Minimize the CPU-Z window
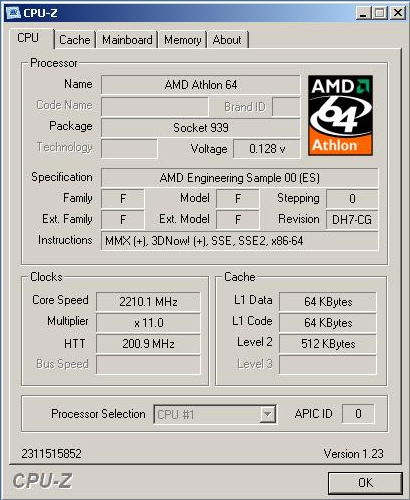 pos(363,13)
